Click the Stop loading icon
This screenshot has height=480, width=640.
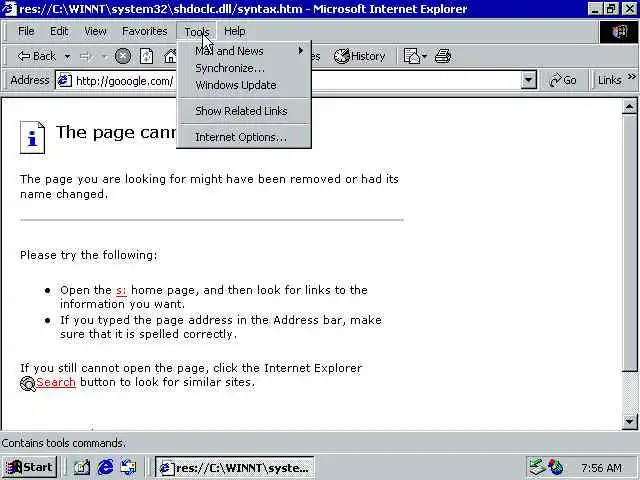(x=122, y=56)
